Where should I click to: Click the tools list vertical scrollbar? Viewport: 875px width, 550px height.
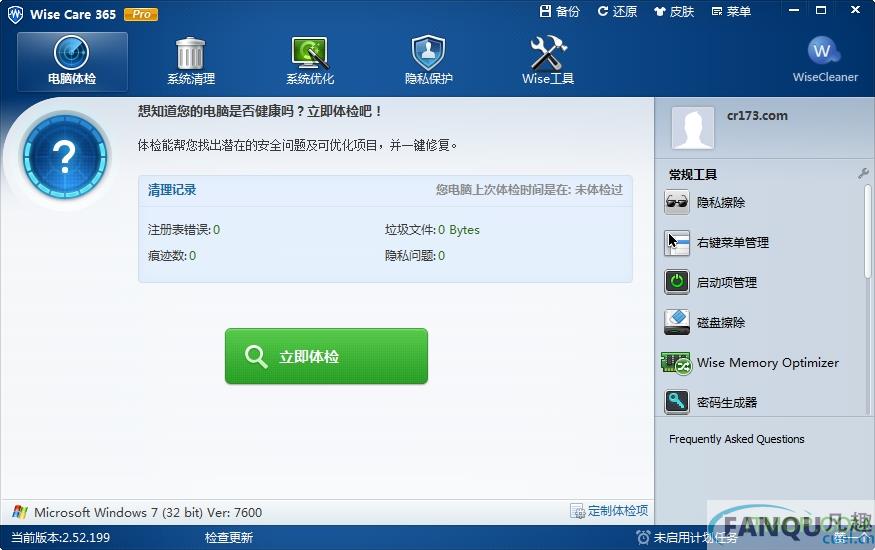pyautogui.click(x=868, y=231)
